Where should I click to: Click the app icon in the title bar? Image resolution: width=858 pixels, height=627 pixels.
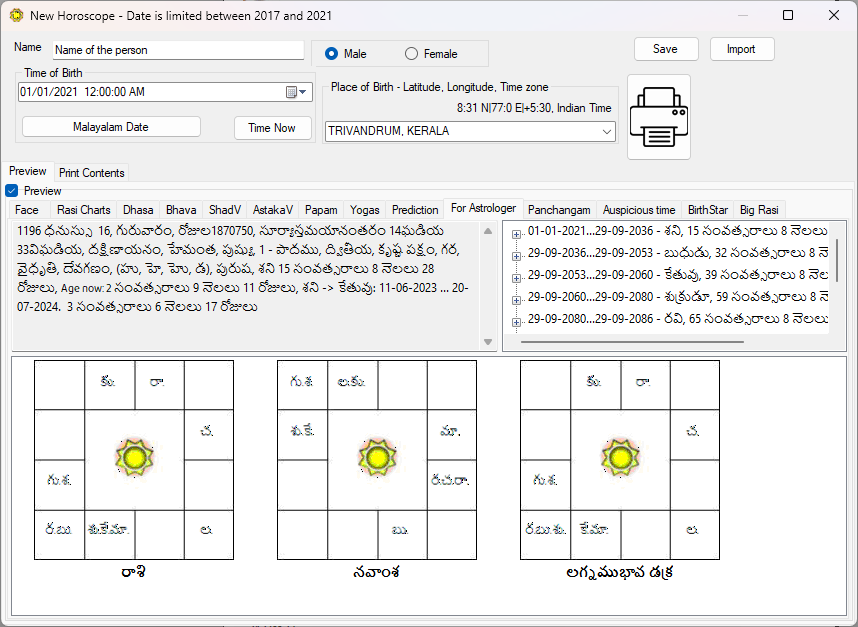16,15
